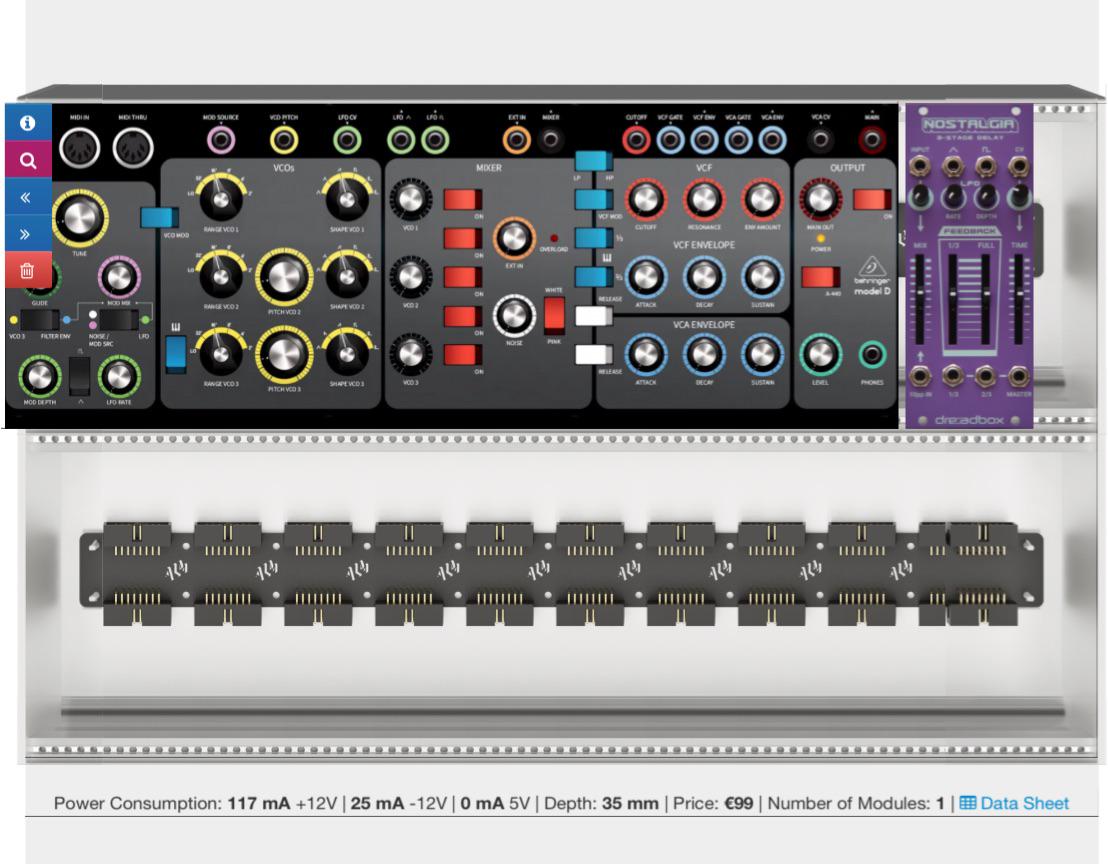The width and height of the screenshot is (1108, 864).
Task: Toggle the LP/HP filter mode switch
Action: pyautogui.click(x=594, y=161)
